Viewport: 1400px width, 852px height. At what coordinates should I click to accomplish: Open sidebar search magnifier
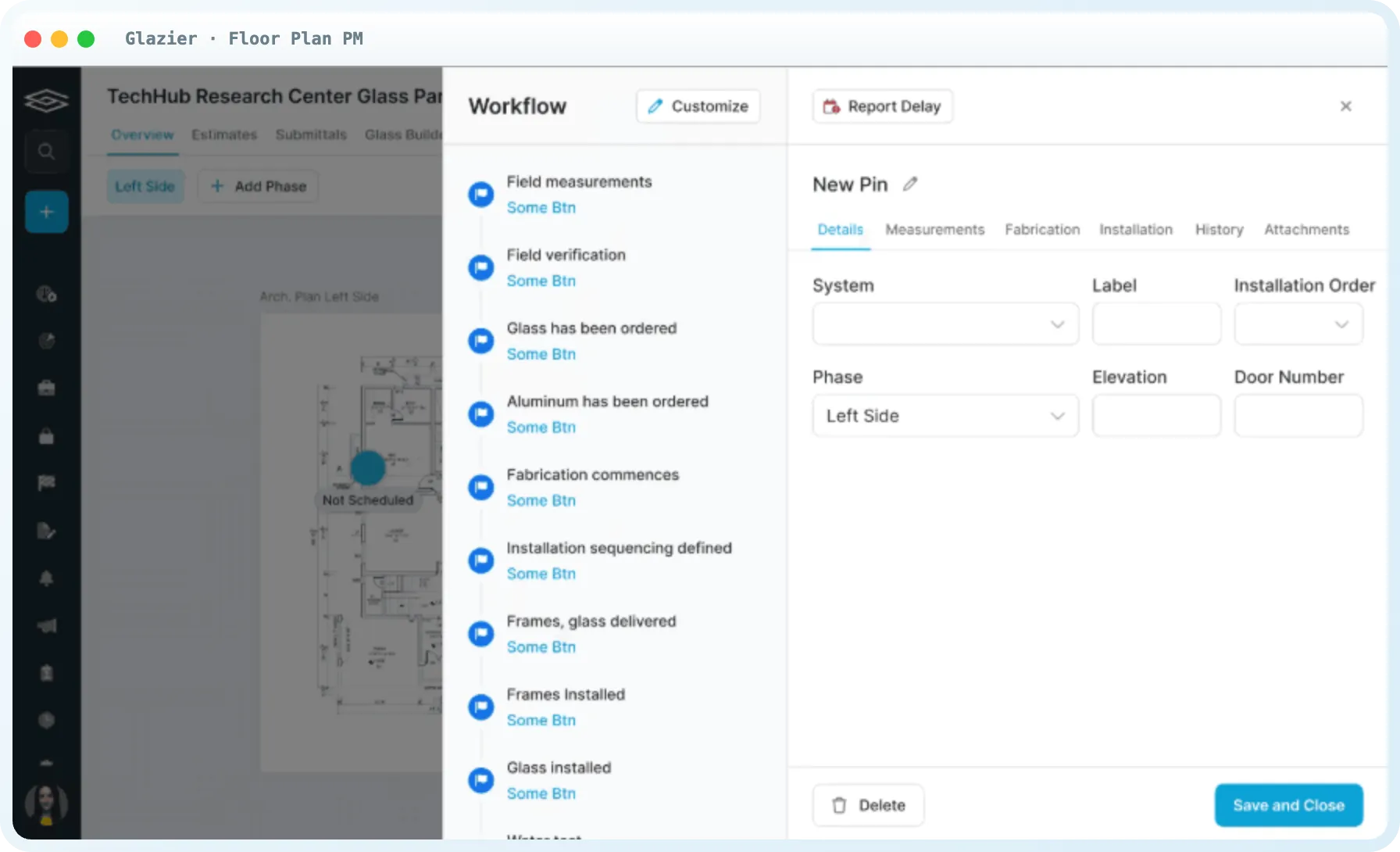click(46, 151)
